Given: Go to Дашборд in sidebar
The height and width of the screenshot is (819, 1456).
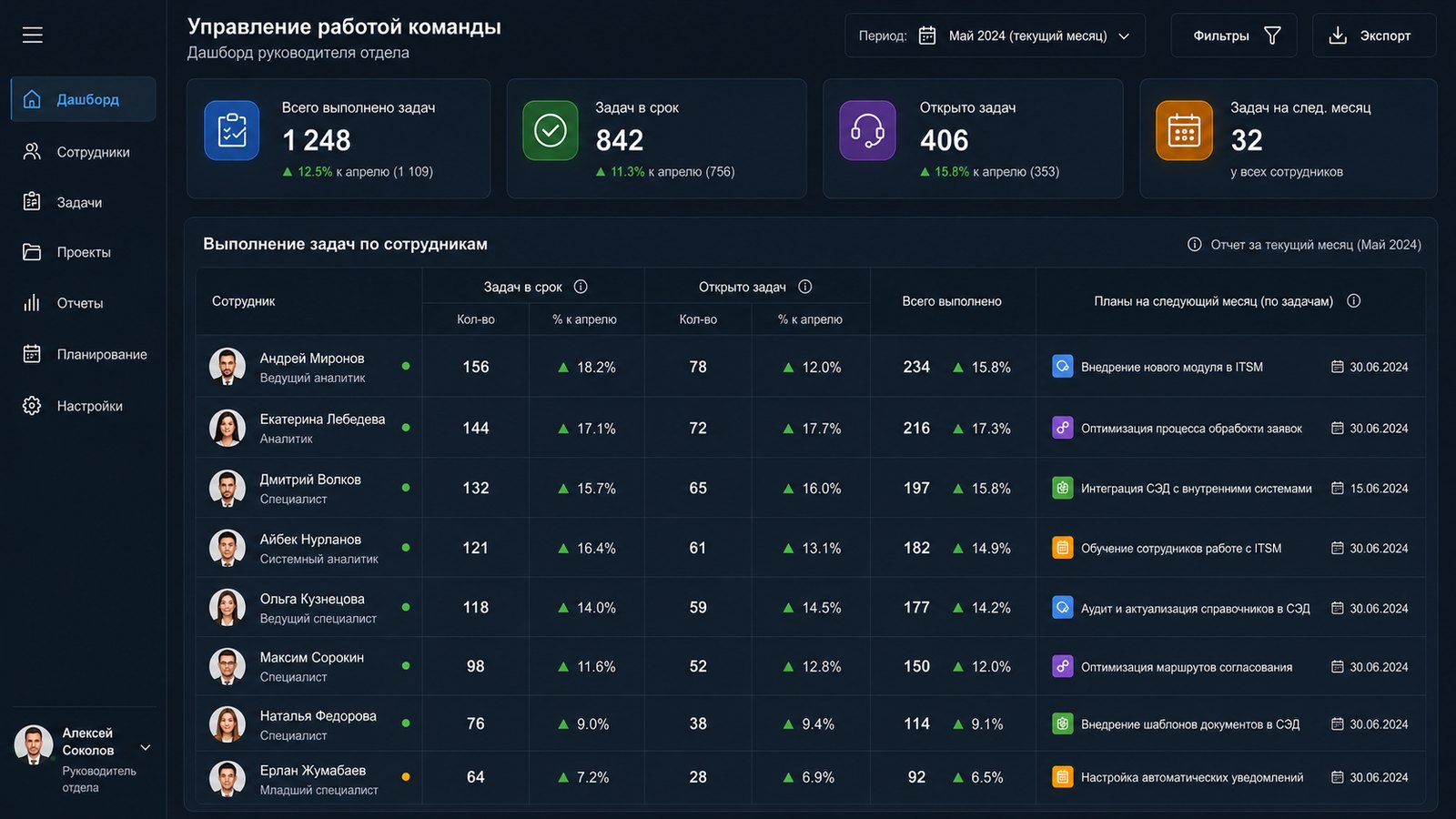Looking at the screenshot, I should (83, 99).
